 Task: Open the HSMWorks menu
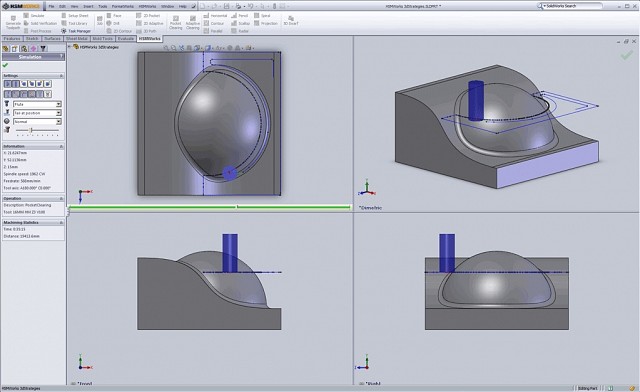pyautogui.click(x=147, y=7)
